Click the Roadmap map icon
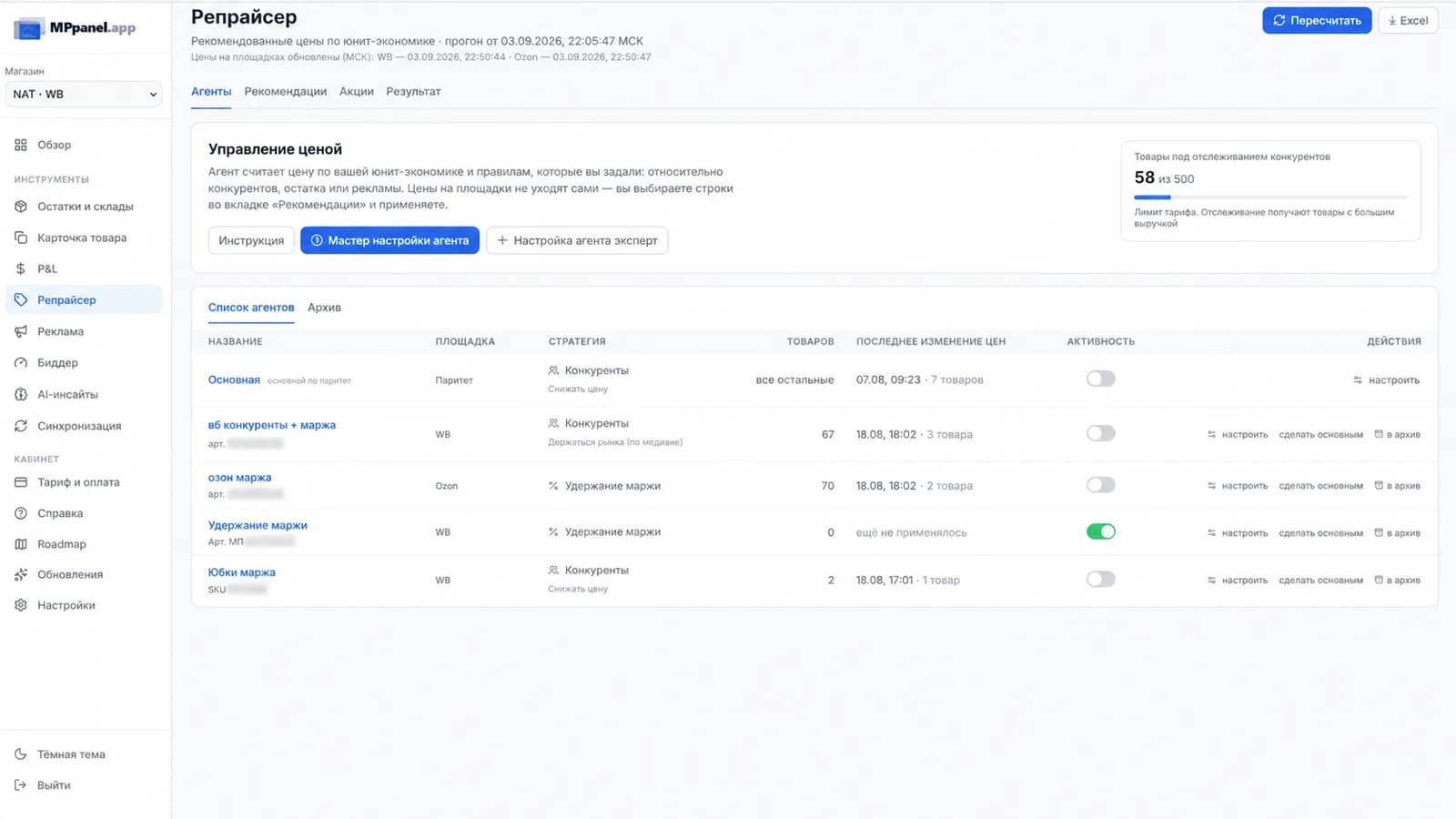1456x819 pixels. (21, 544)
